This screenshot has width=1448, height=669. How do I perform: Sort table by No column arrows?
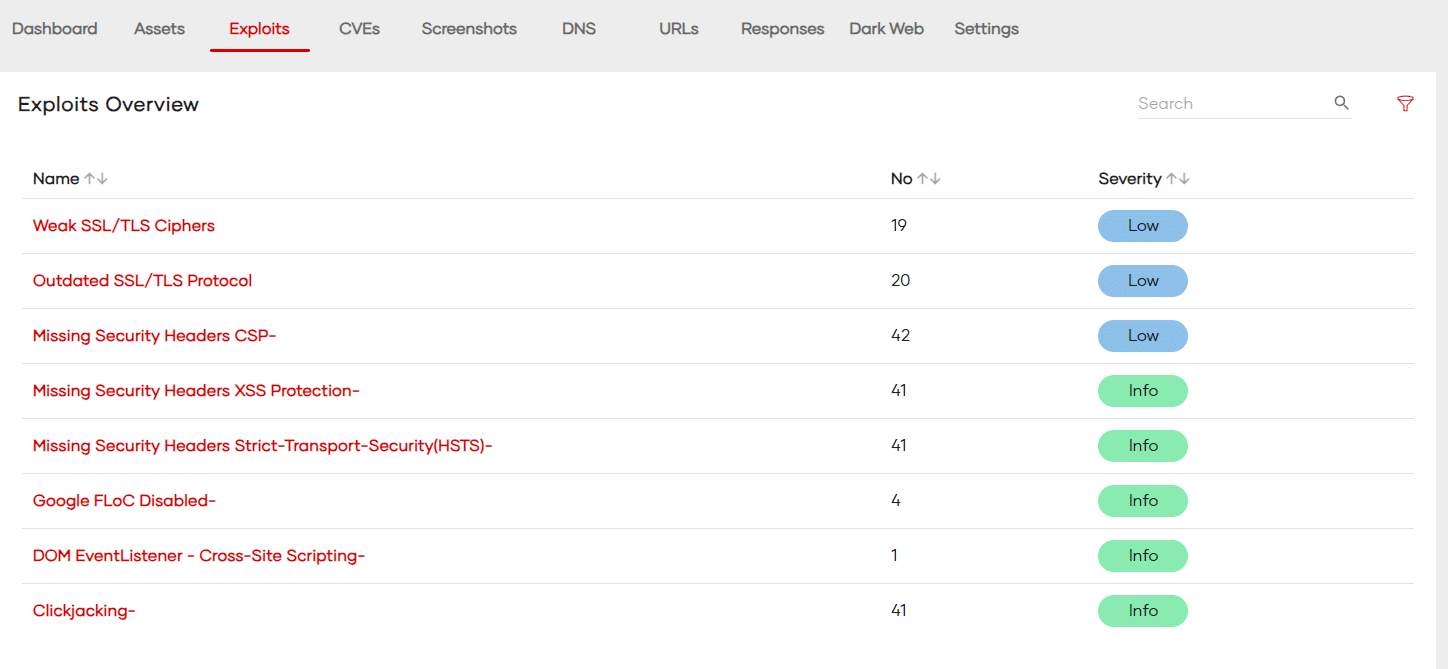click(929, 179)
